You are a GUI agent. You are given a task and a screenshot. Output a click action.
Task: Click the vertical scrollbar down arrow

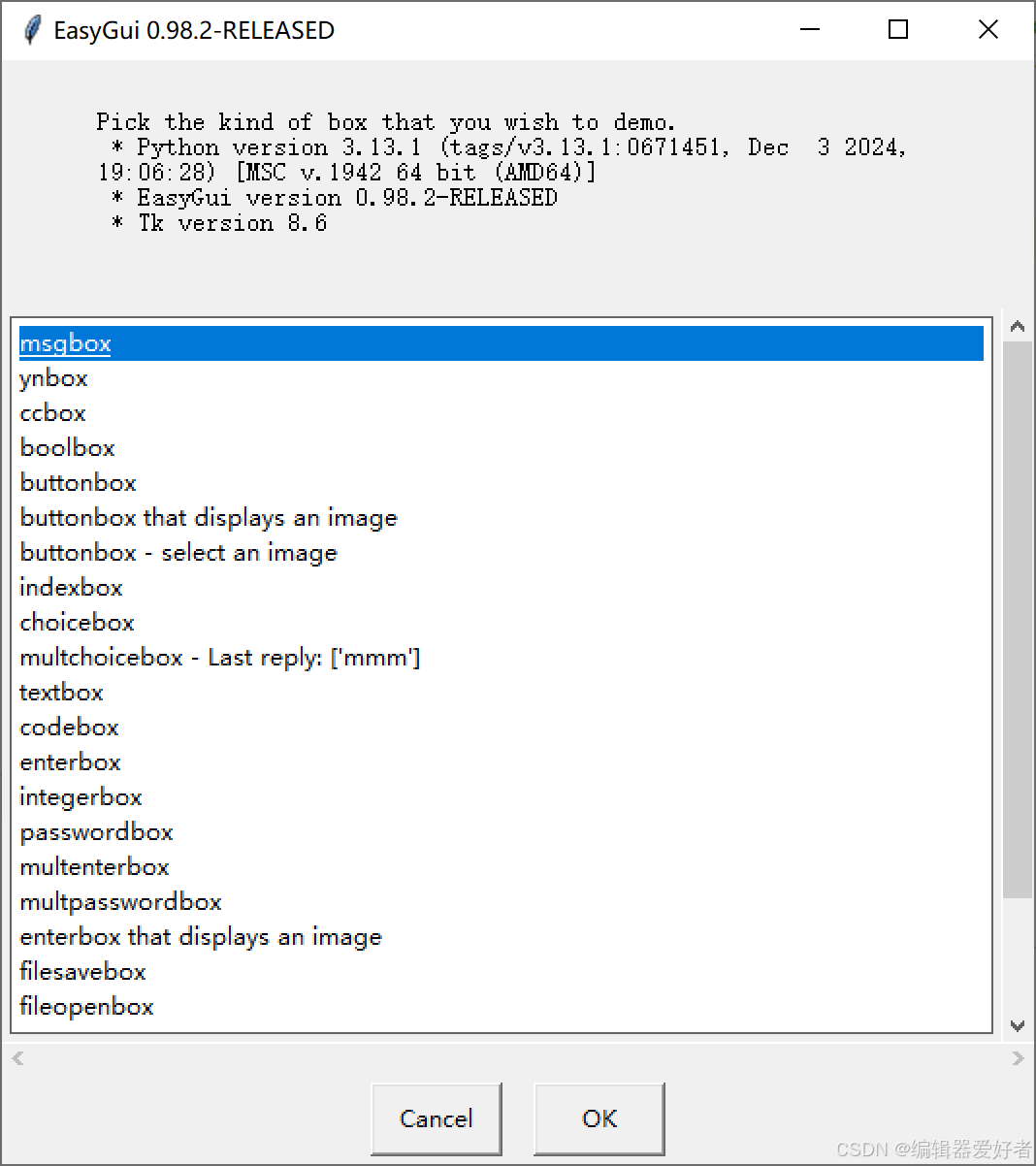1018,1024
